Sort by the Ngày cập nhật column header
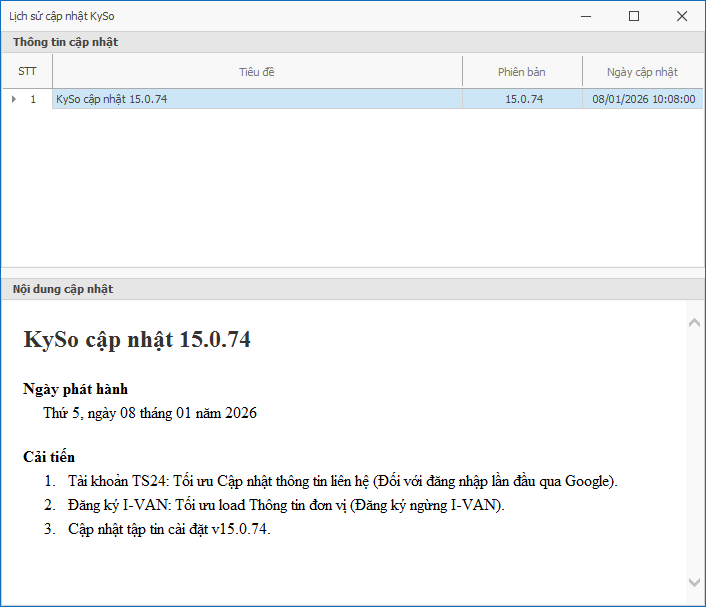 click(643, 72)
